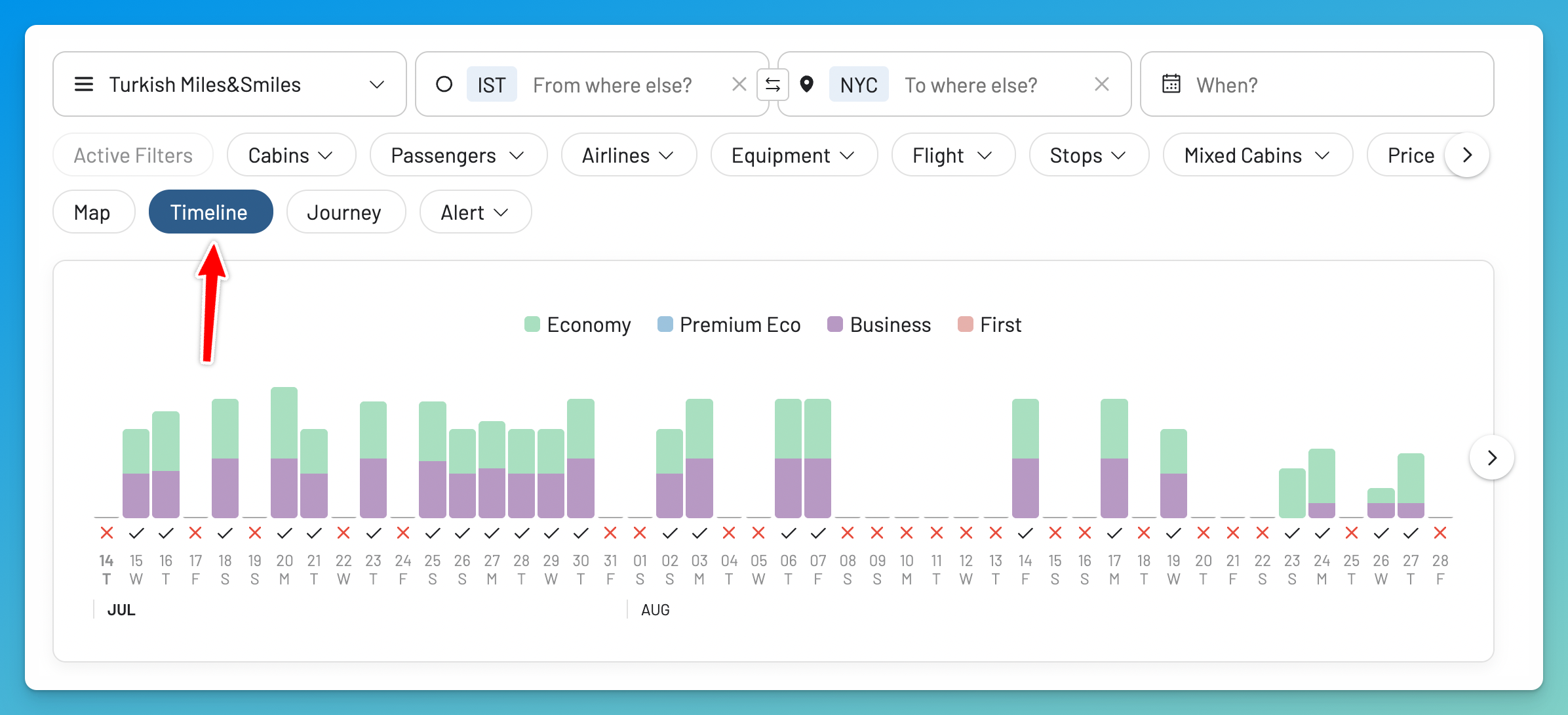The height and width of the screenshot is (715, 1568).
Task: Click the AUG month label
Action: (x=655, y=609)
